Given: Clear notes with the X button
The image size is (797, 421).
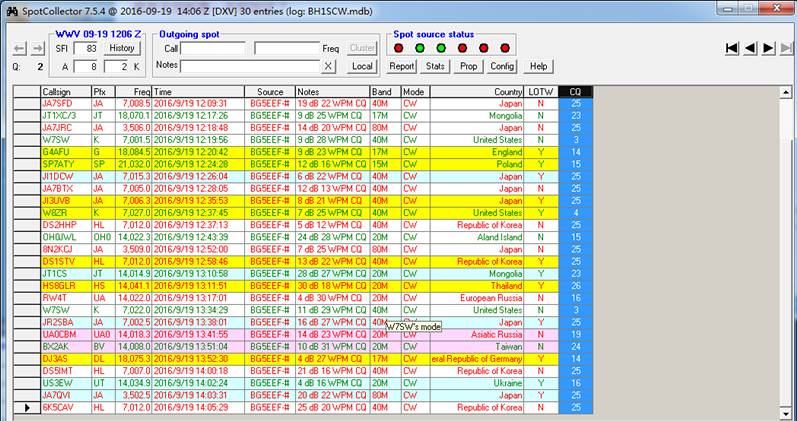Looking at the screenshot, I should coord(328,66).
